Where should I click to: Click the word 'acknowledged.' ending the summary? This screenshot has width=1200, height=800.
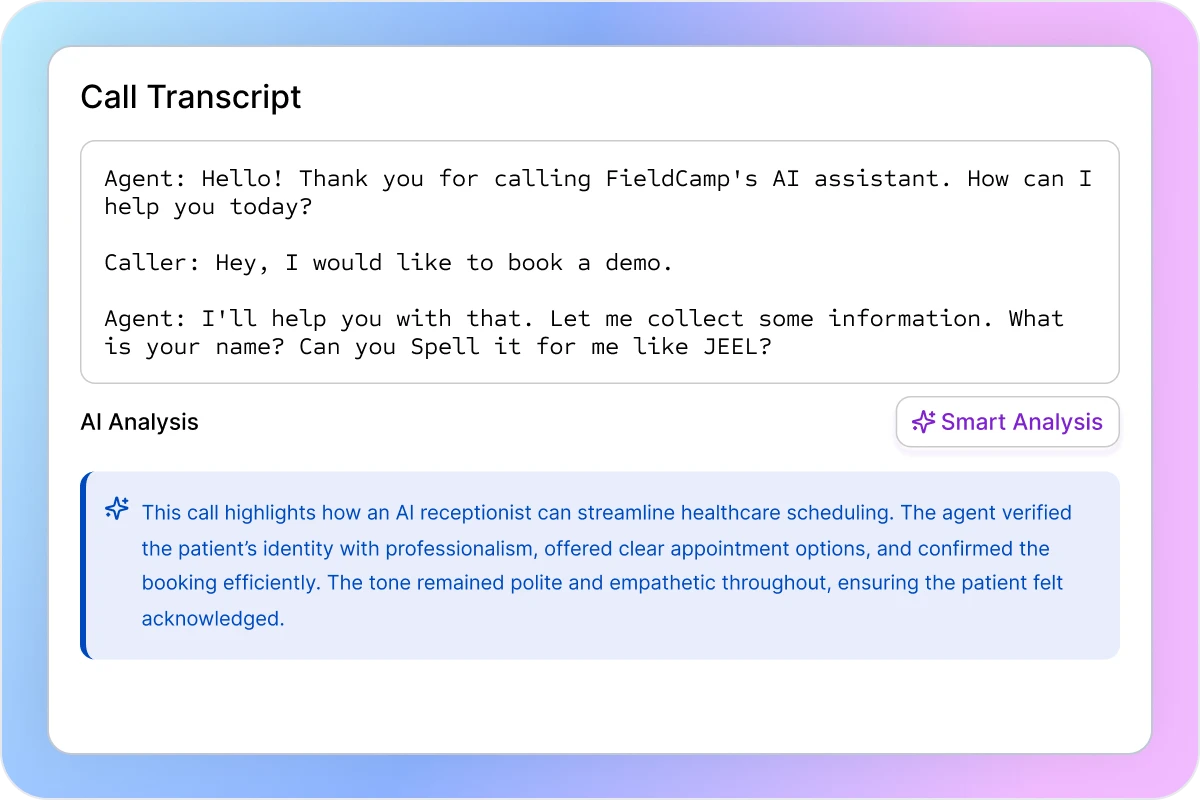pos(213,619)
